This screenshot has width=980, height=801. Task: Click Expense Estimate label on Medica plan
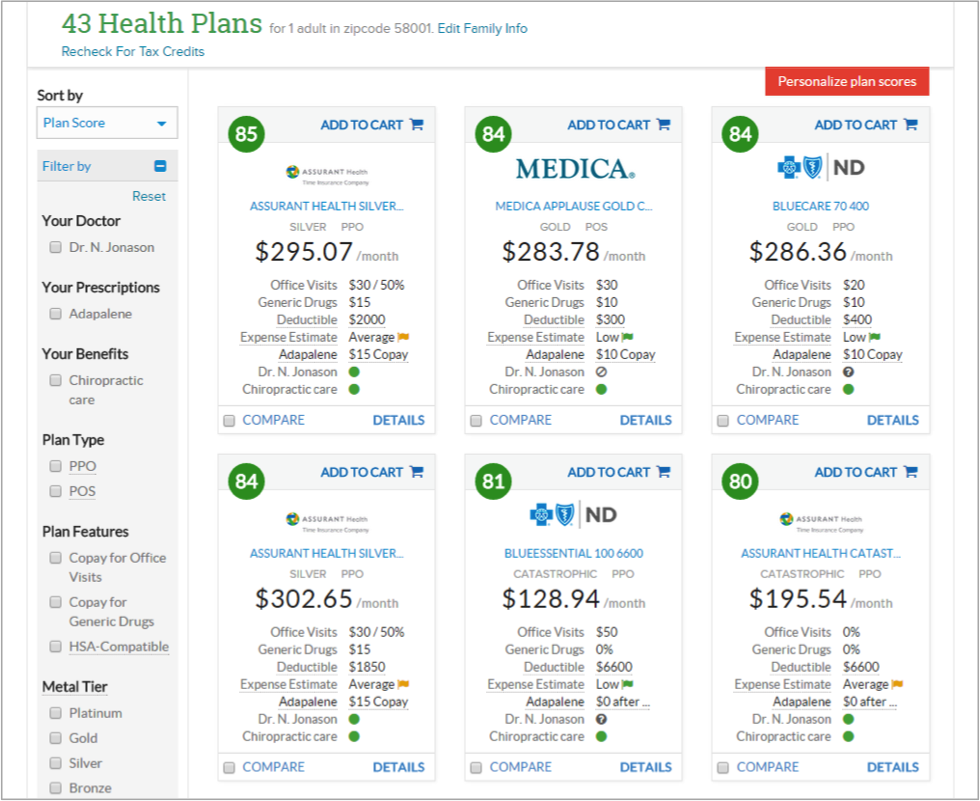click(536, 337)
